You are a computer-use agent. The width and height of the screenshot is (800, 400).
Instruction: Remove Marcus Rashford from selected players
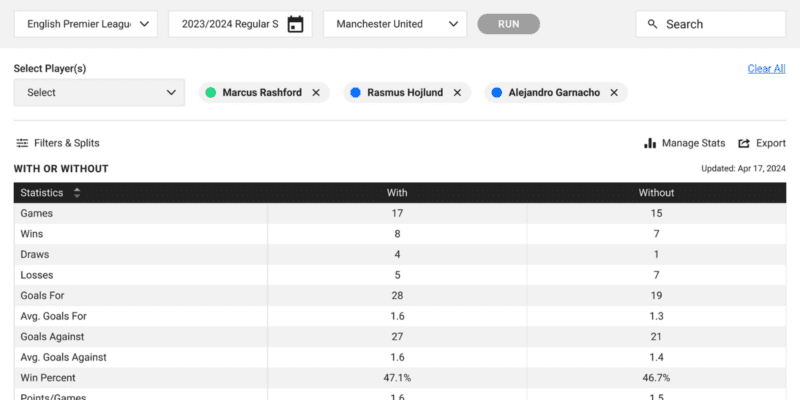tap(316, 92)
